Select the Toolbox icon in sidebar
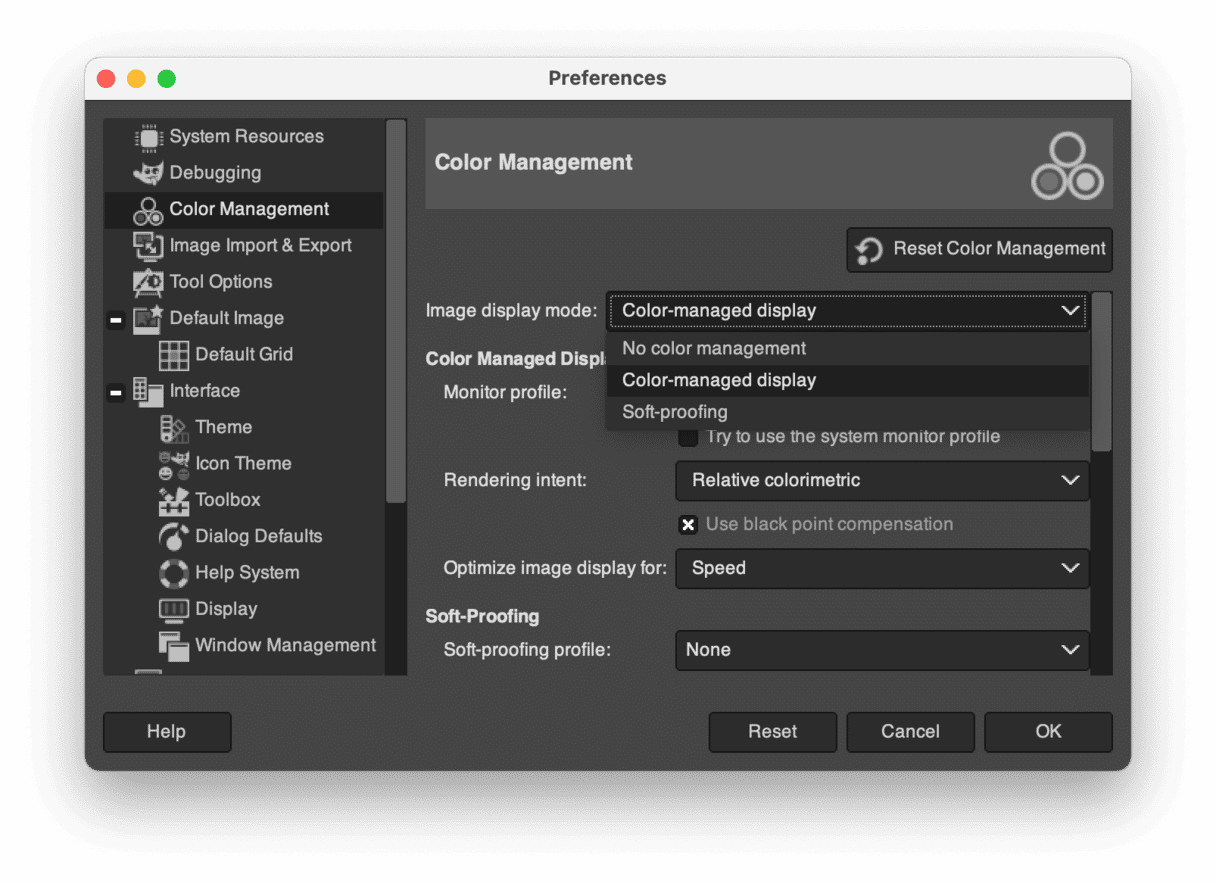The width and height of the screenshot is (1216, 883). [x=174, y=500]
